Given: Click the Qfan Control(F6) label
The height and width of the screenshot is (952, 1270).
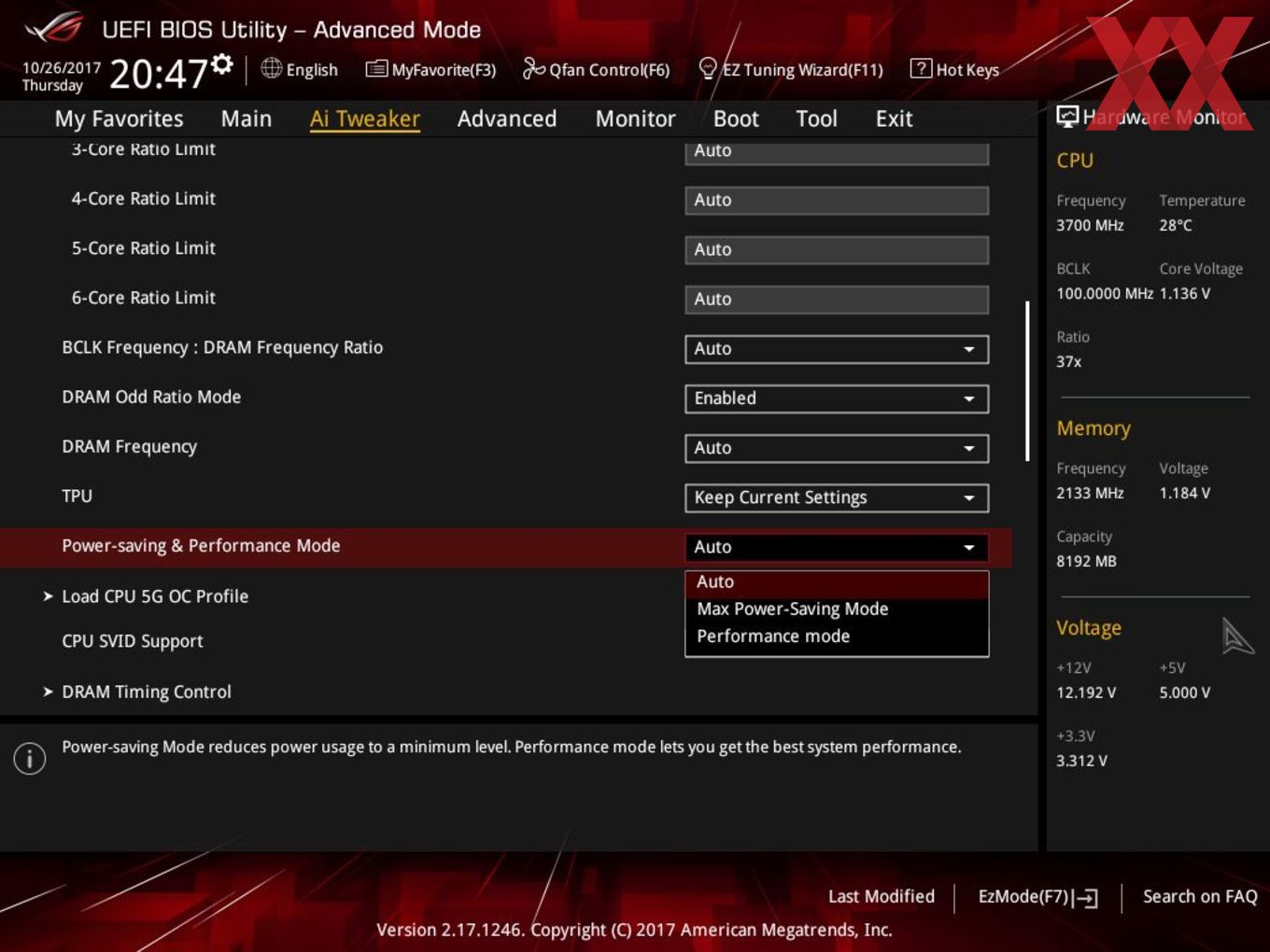Looking at the screenshot, I should 609,70.
